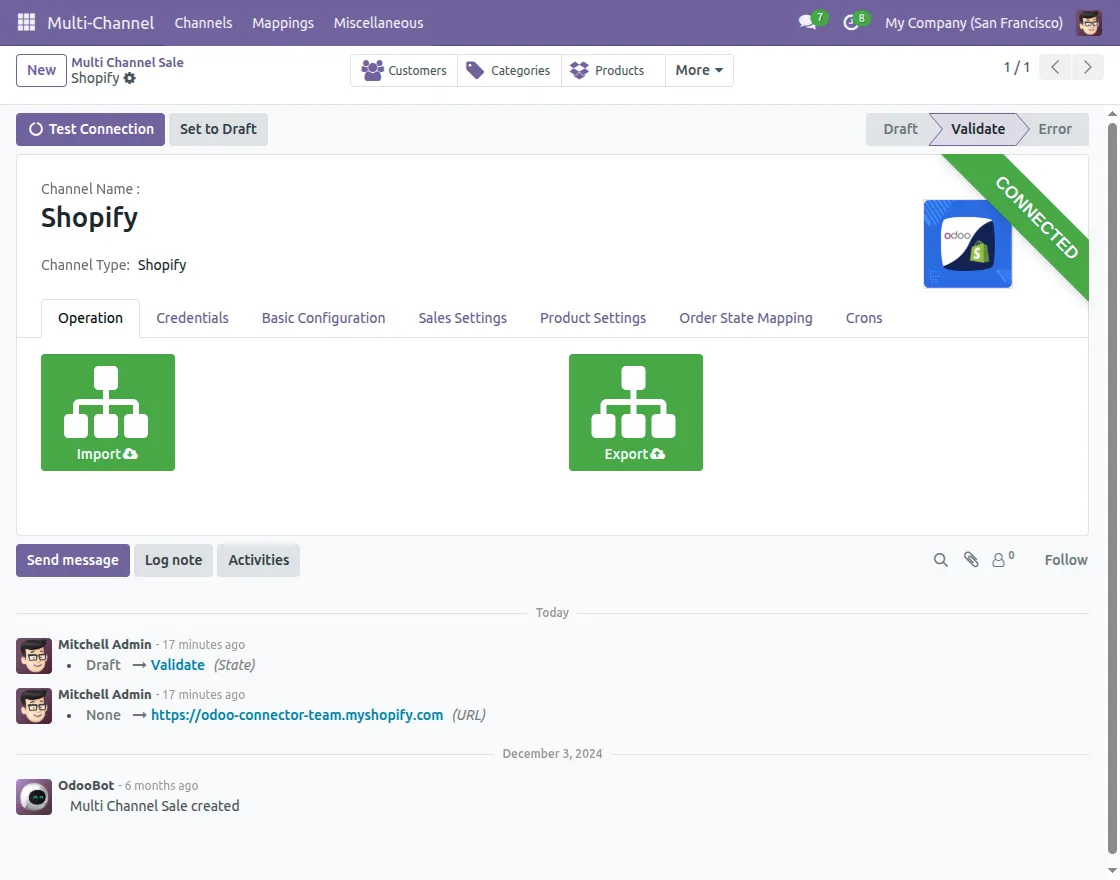Click Mitchell Admin avatar on Validate message
The height and width of the screenshot is (880, 1120).
(34, 656)
